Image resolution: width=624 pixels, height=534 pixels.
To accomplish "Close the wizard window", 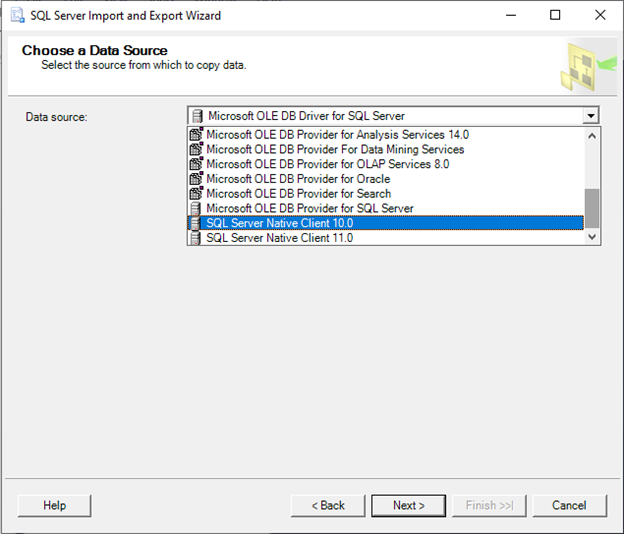I will (600, 15).
